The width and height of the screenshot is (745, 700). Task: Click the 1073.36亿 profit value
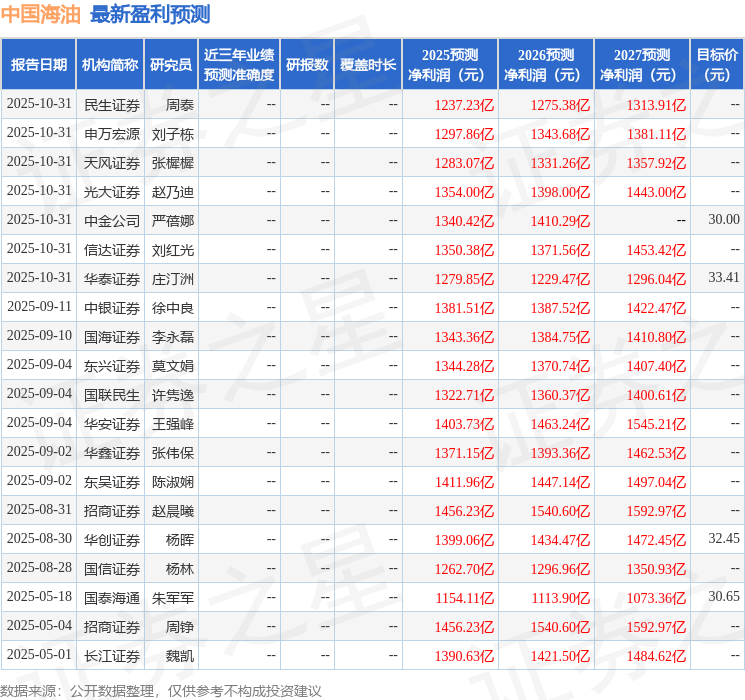click(x=656, y=598)
